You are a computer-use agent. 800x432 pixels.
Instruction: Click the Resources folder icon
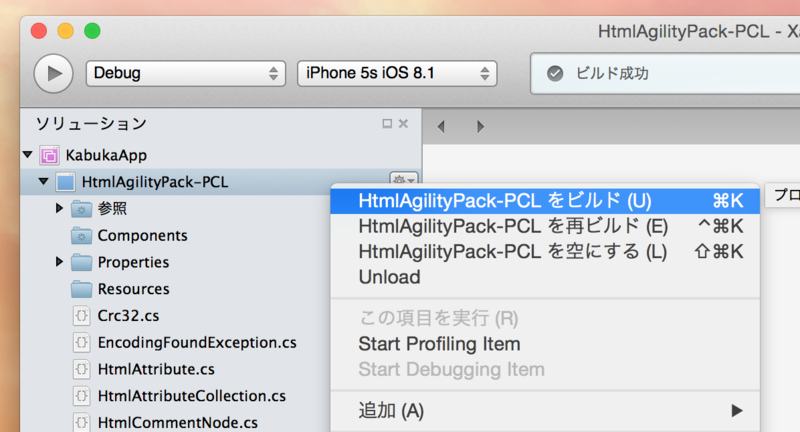pyautogui.click(x=82, y=289)
